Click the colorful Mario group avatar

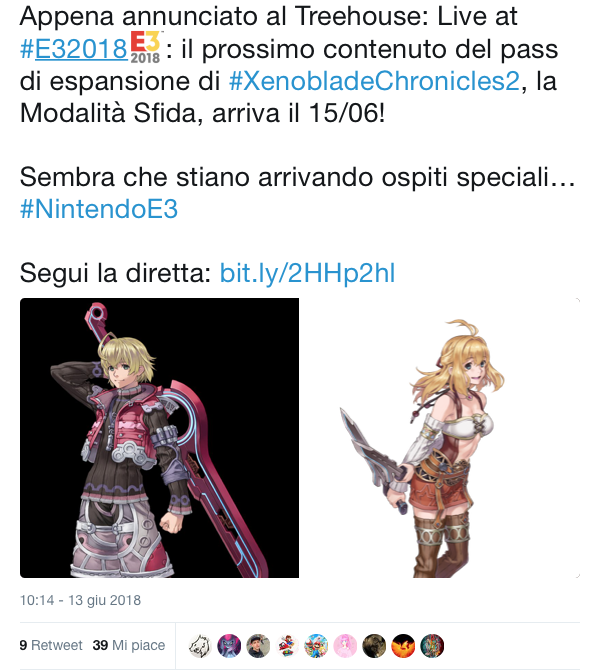316,645
